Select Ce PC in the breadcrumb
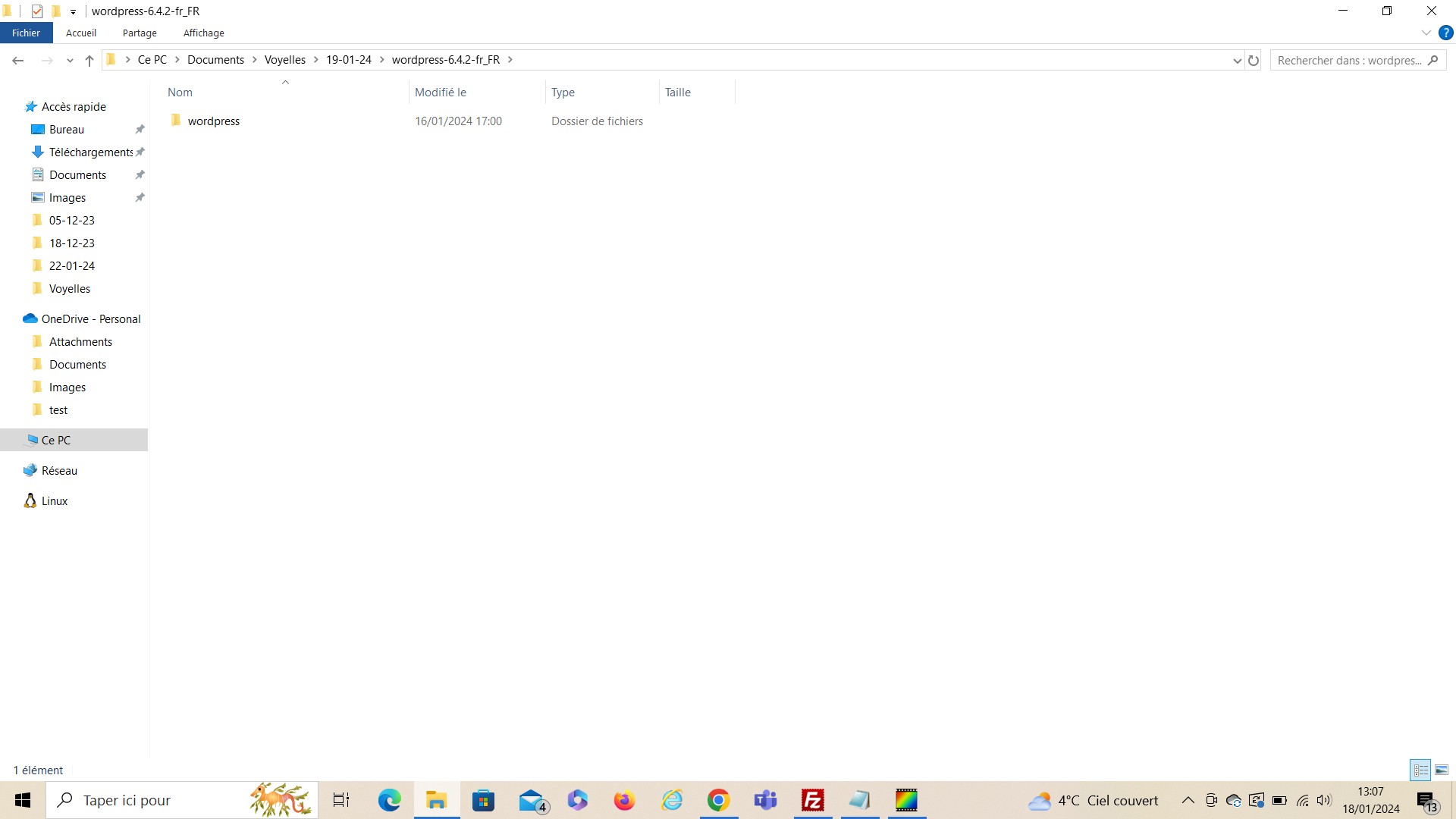The width and height of the screenshot is (1456, 819). (x=152, y=60)
